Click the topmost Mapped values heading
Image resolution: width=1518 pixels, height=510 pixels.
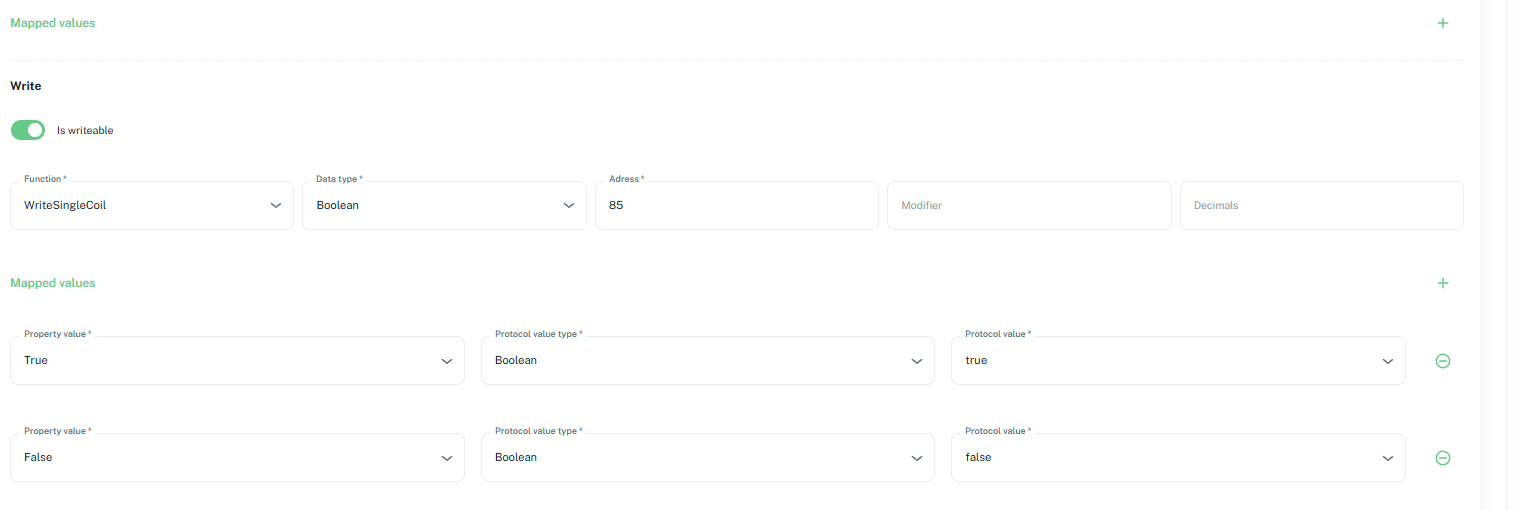(53, 23)
